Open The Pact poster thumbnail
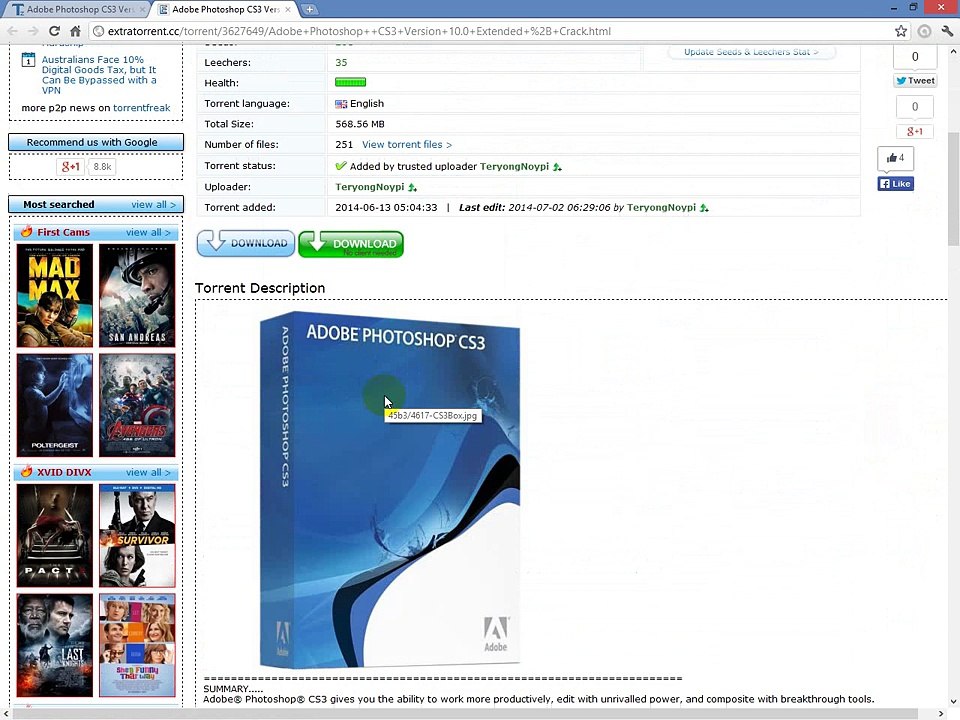 click(54, 535)
